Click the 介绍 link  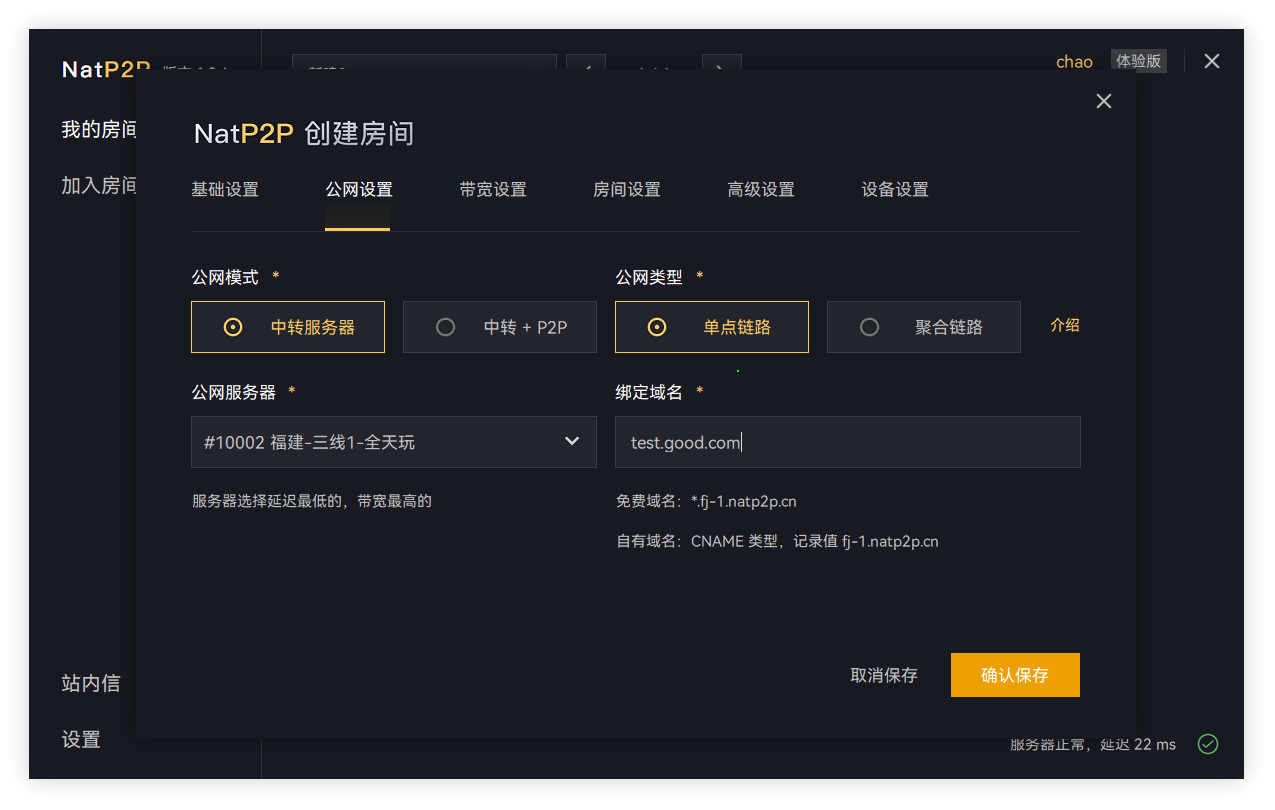point(1065,325)
